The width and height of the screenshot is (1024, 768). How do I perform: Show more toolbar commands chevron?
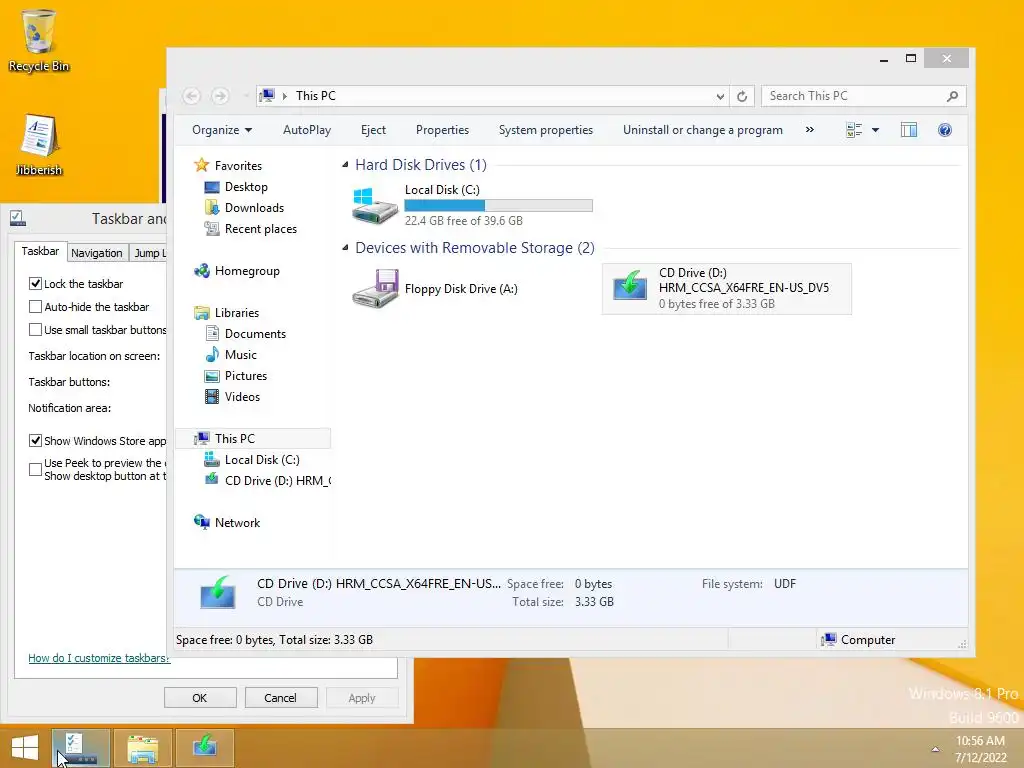click(x=810, y=130)
